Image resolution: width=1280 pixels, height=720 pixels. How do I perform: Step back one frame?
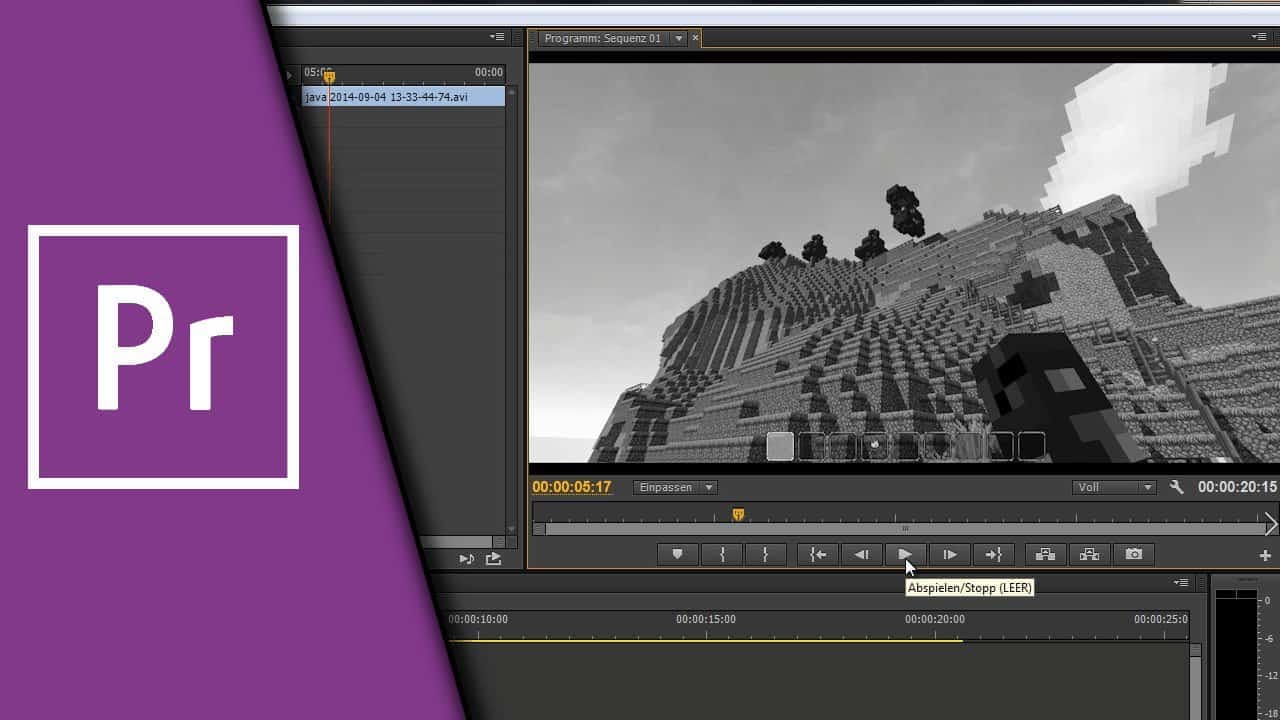[861, 554]
